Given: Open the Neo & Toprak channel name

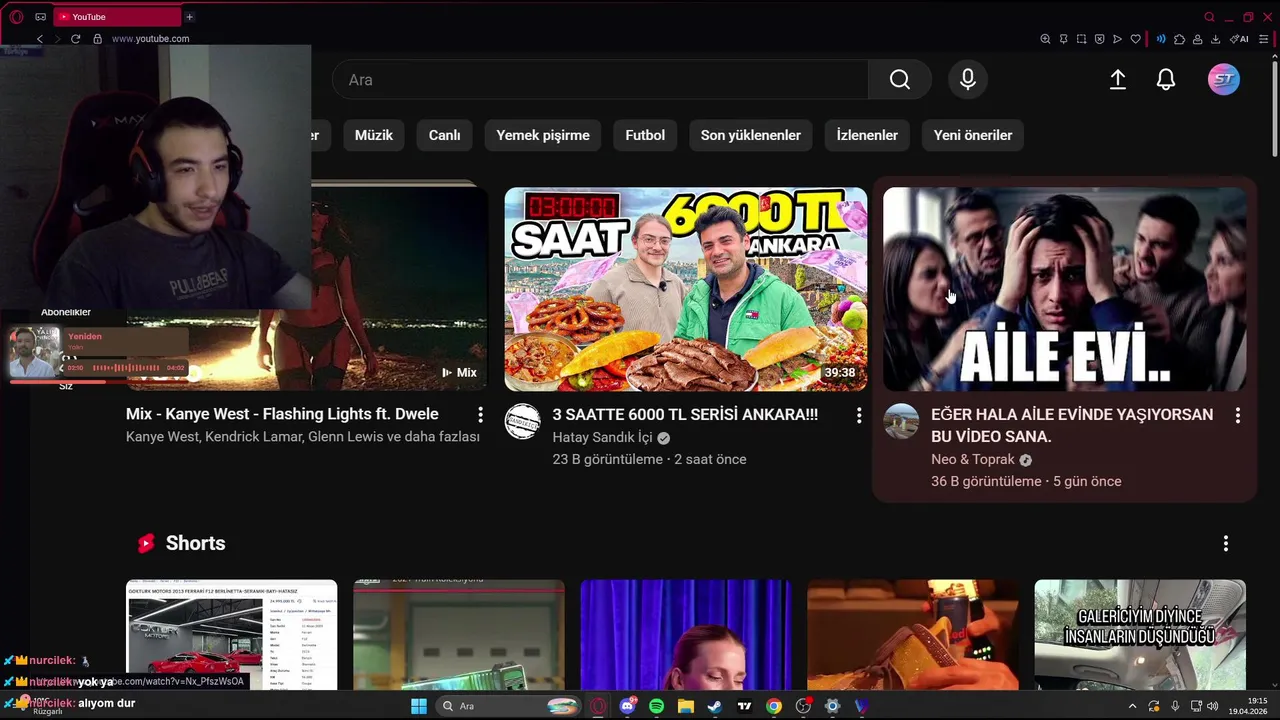Looking at the screenshot, I should tap(973, 460).
